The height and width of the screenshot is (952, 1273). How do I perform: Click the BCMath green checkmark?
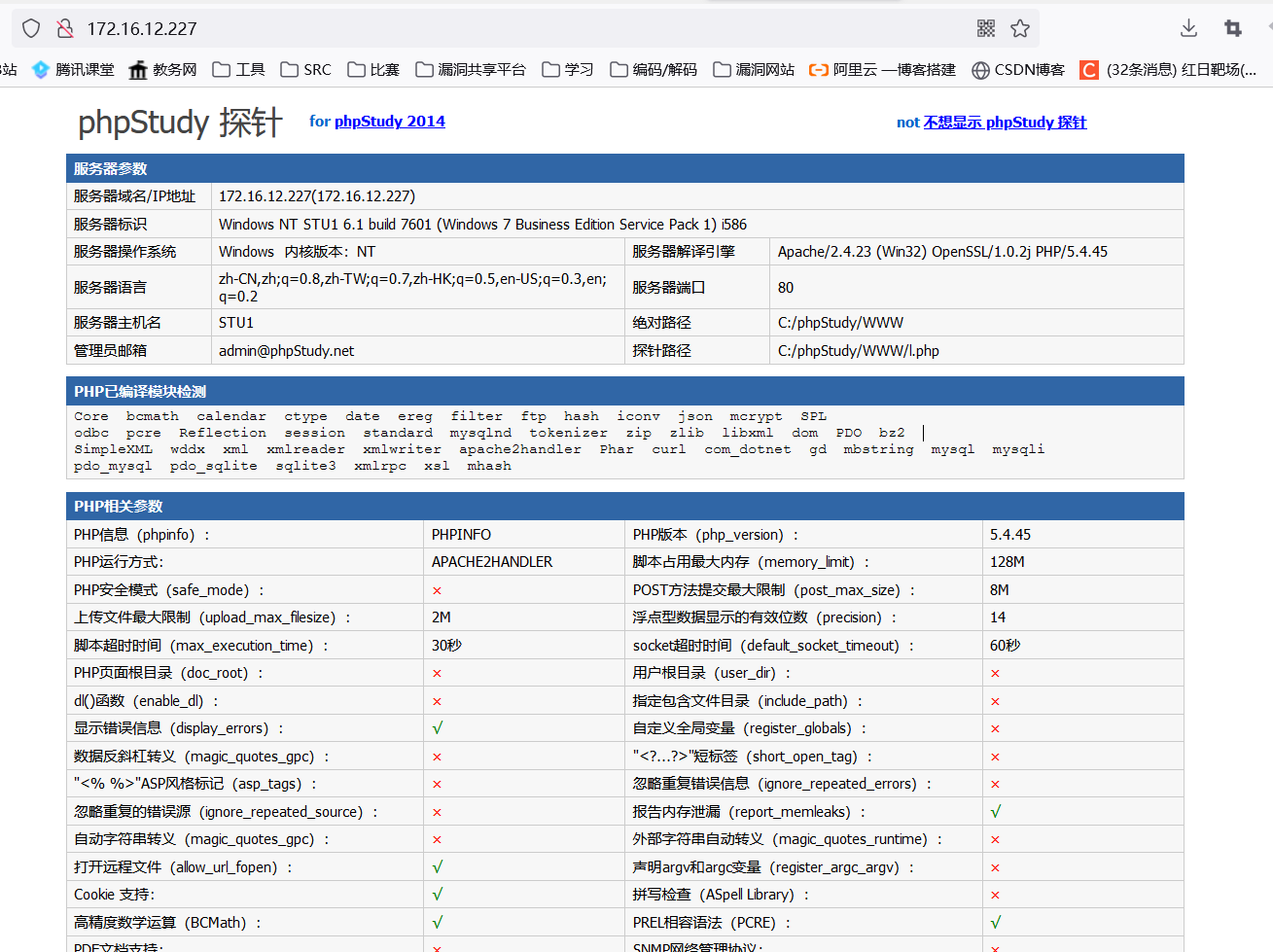pyautogui.click(x=438, y=922)
